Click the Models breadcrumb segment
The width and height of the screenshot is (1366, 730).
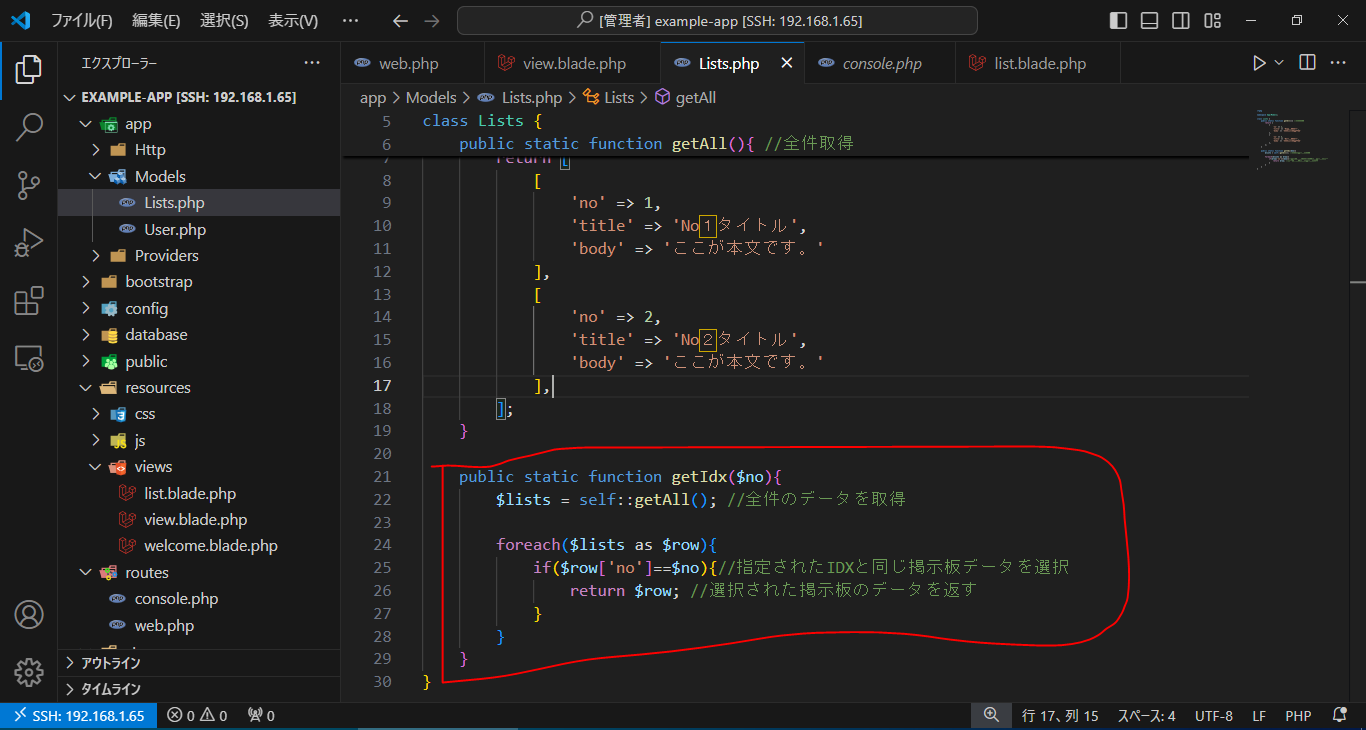[431, 97]
